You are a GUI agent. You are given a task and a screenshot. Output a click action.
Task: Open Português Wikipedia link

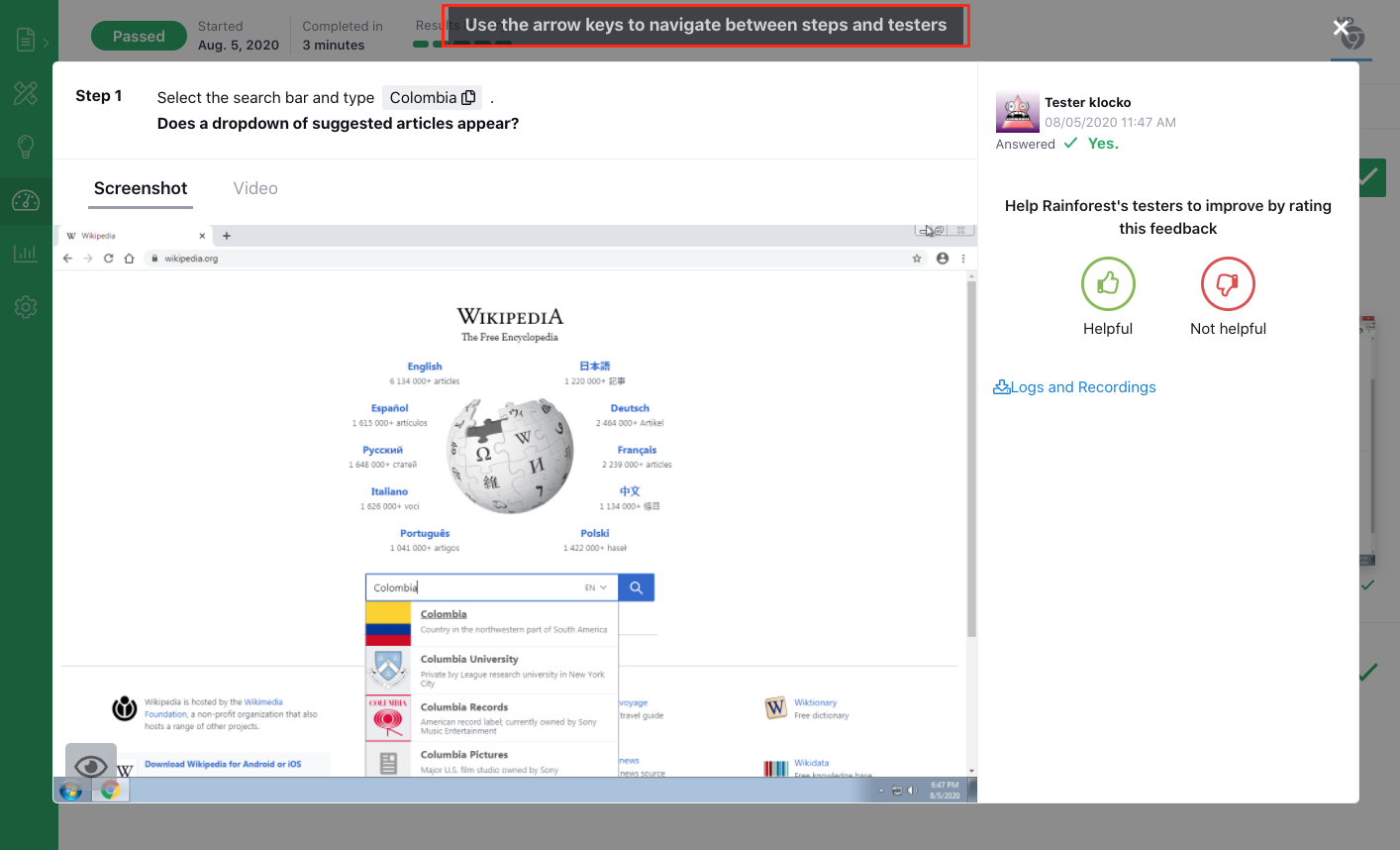pos(425,533)
